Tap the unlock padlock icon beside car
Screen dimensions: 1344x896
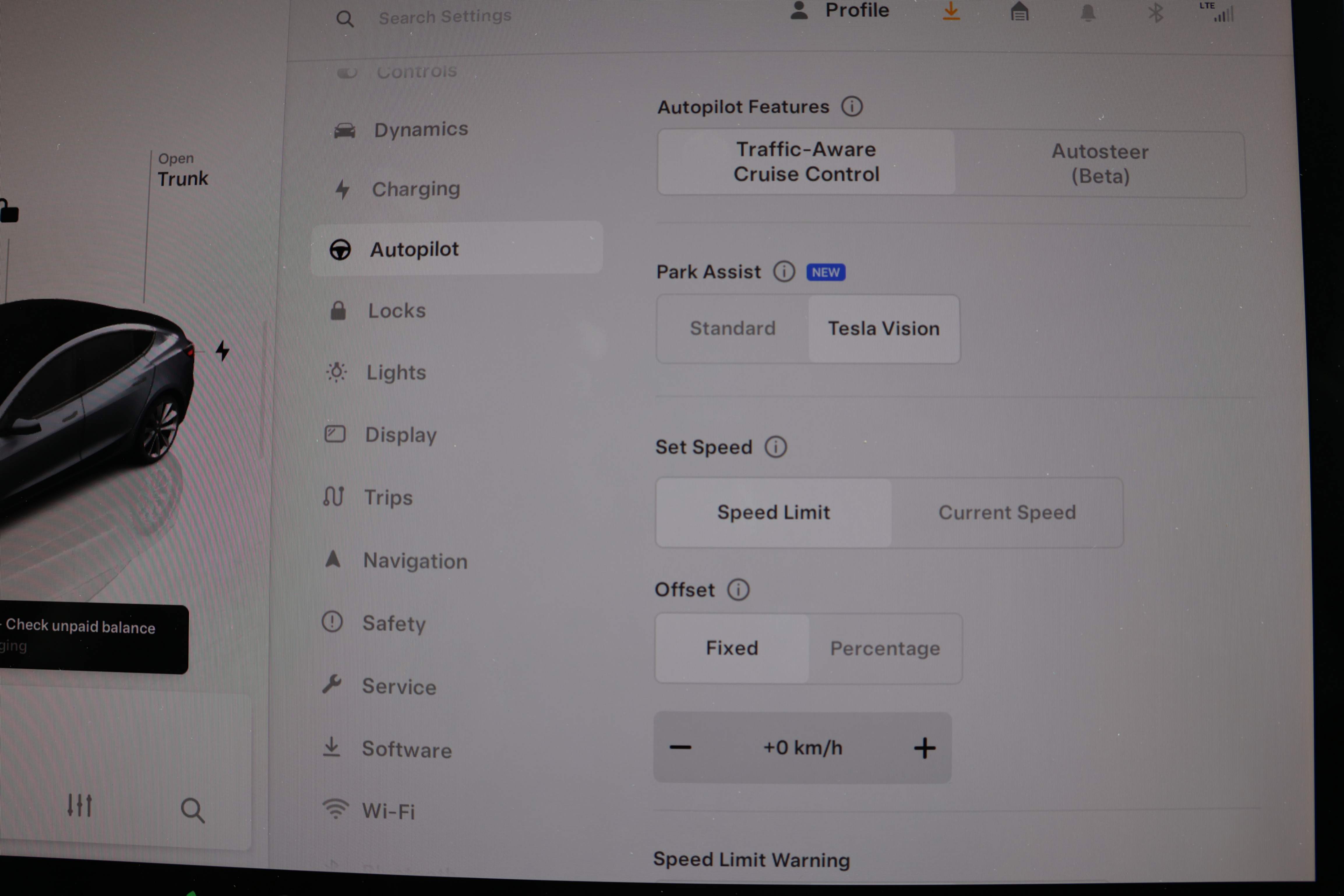click(9, 210)
